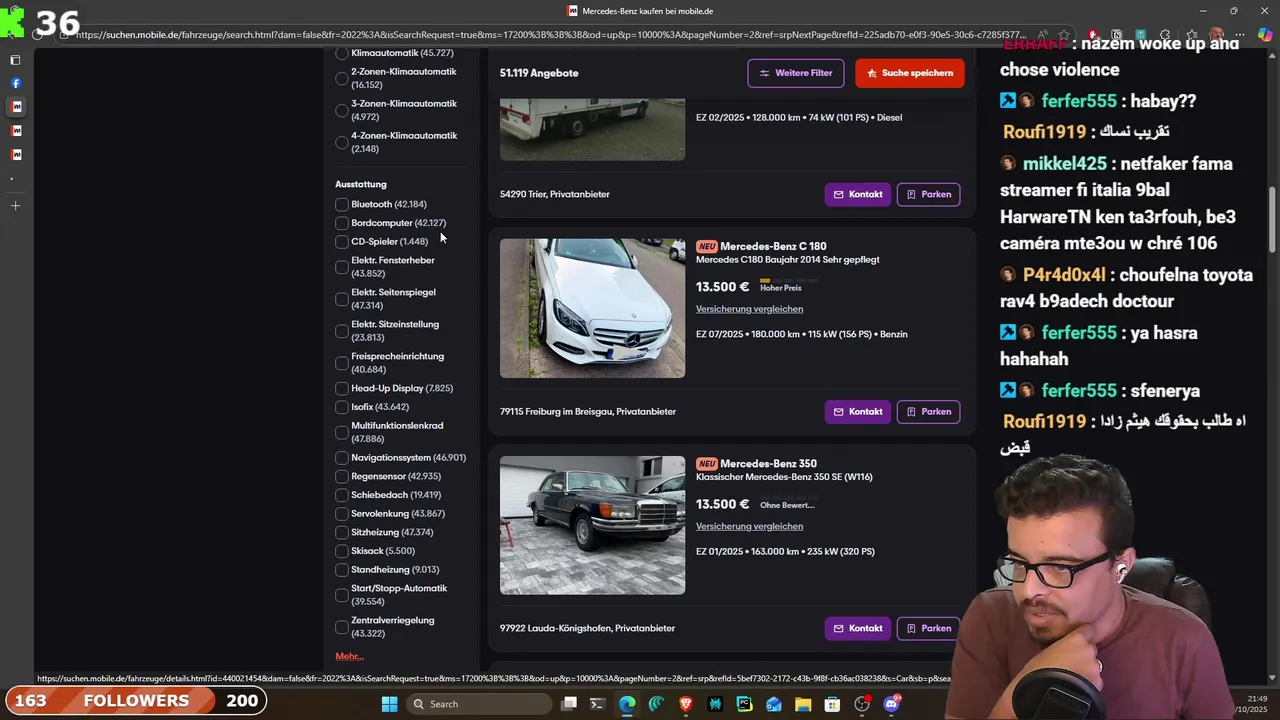View the camper van listing photo

click(x=592, y=130)
